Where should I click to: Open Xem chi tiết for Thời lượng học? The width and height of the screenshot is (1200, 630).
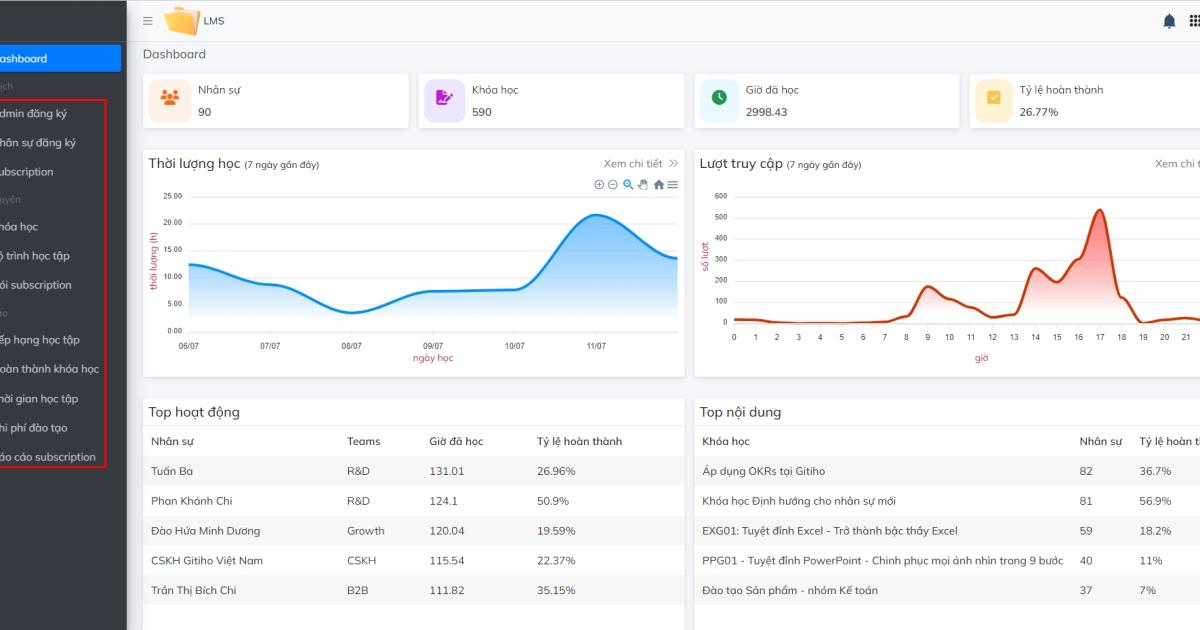coord(640,164)
